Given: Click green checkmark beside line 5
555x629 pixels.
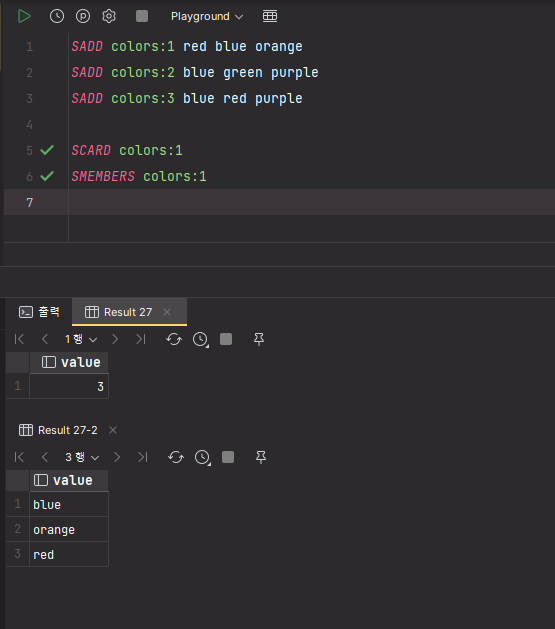Looking at the screenshot, I should (47, 150).
